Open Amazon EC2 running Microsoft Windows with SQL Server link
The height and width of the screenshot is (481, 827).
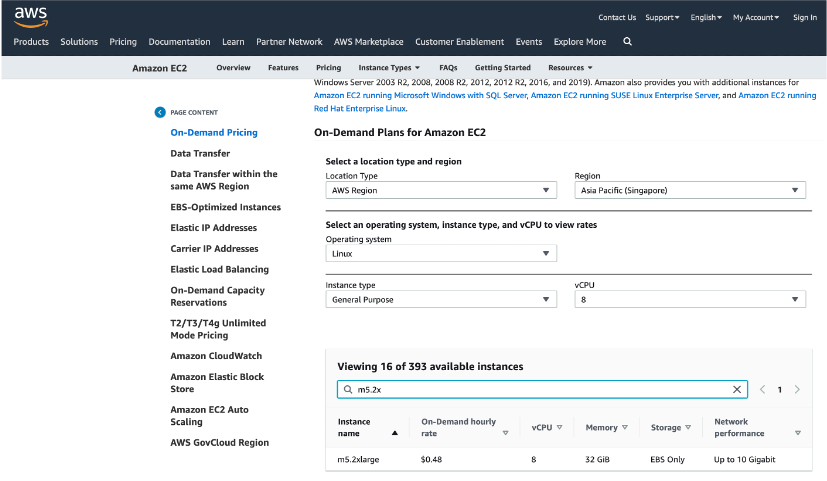[x=420, y=95]
